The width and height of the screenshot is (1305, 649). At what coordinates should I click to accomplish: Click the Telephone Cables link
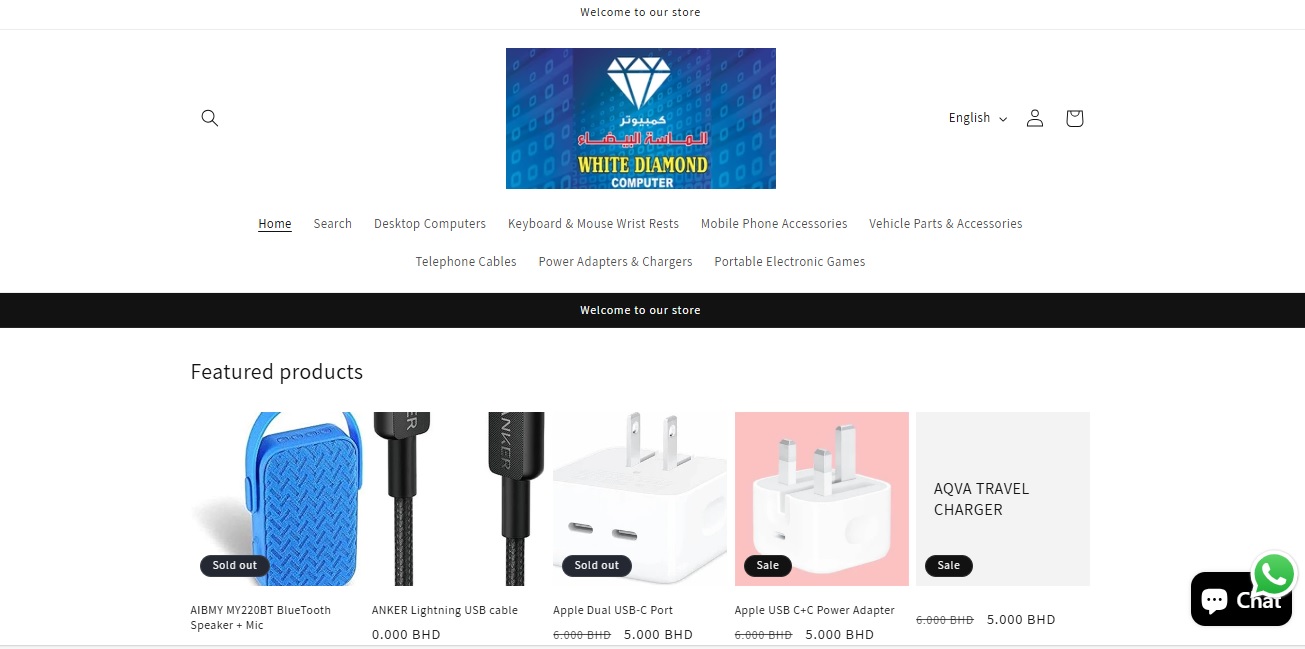(x=466, y=262)
